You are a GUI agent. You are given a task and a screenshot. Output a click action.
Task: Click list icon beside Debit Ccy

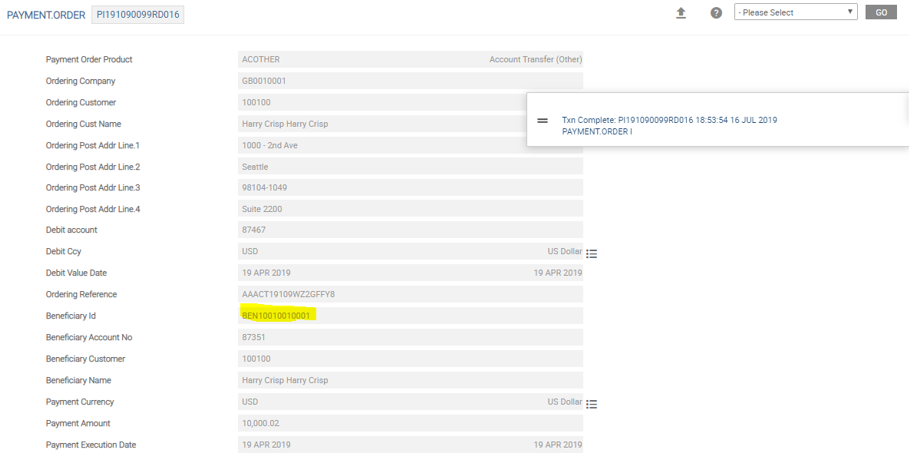click(x=592, y=254)
